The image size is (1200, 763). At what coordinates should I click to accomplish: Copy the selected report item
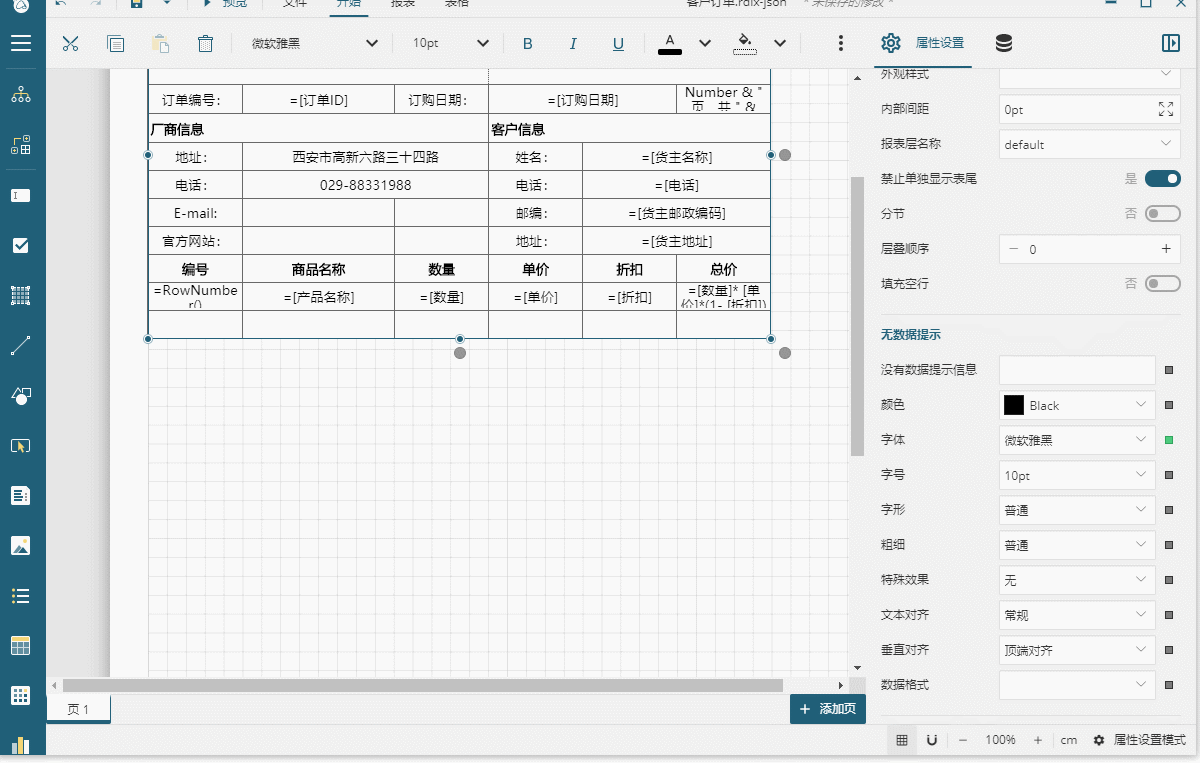click(x=116, y=43)
